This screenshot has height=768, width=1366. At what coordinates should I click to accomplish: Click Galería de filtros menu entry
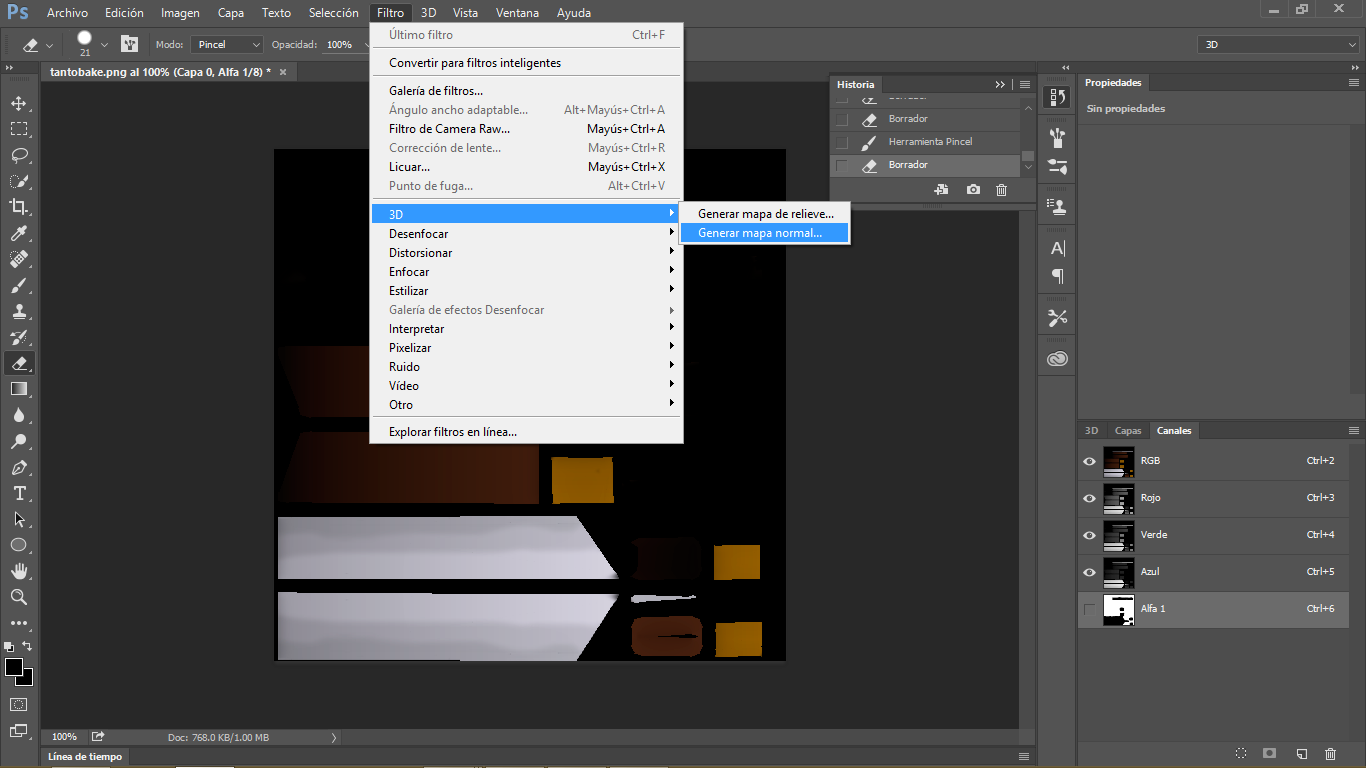(436, 91)
